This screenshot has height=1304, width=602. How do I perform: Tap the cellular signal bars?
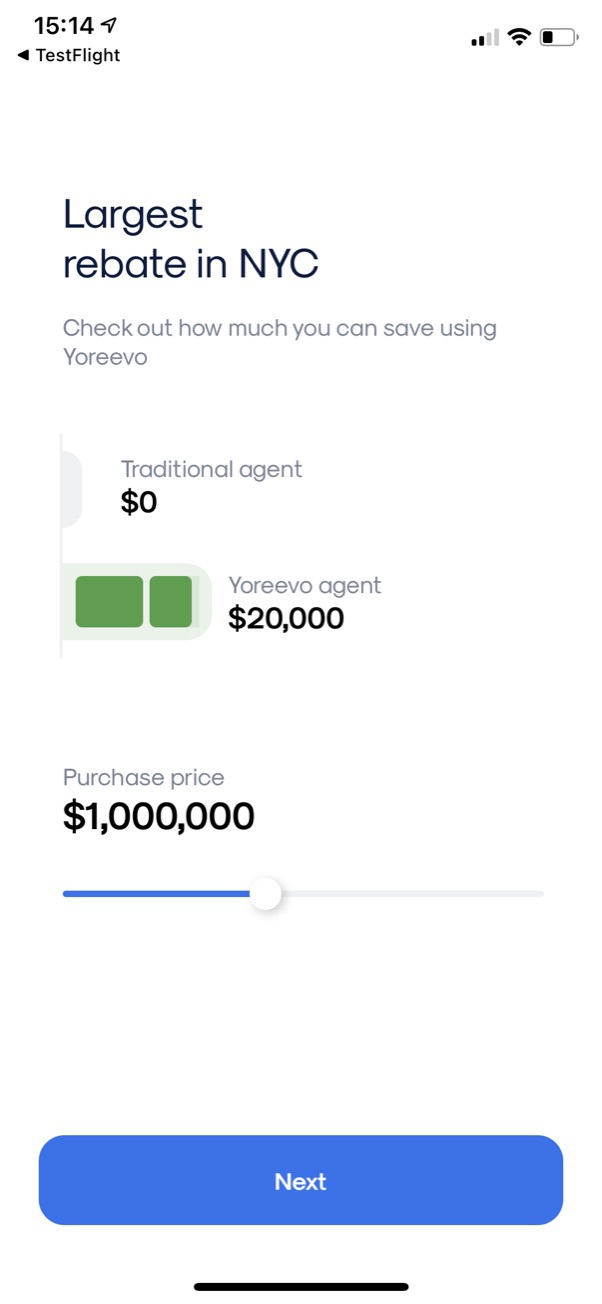click(x=484, y=39)
